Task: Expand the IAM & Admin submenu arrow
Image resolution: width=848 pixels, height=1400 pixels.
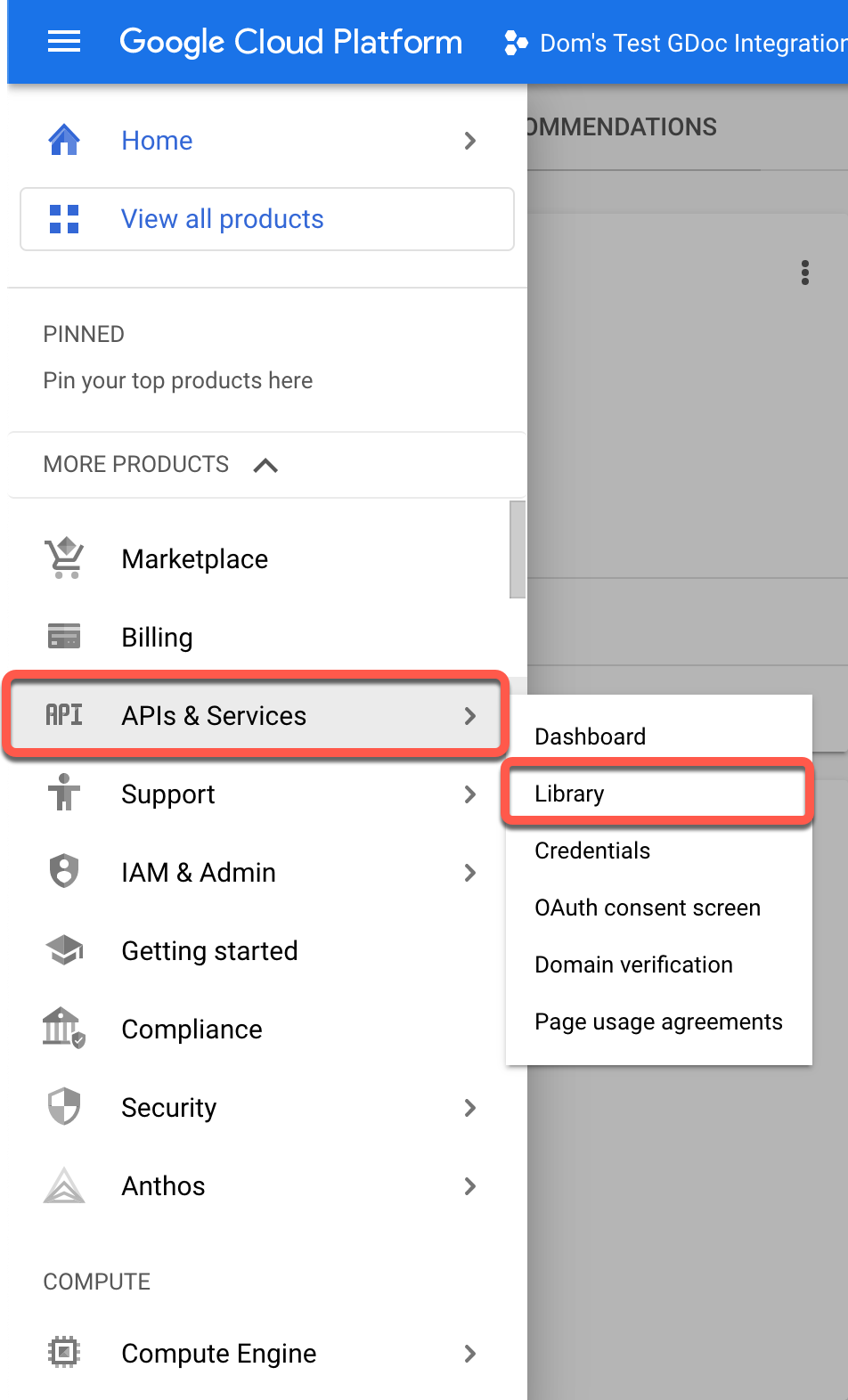Action: [470, 873]
